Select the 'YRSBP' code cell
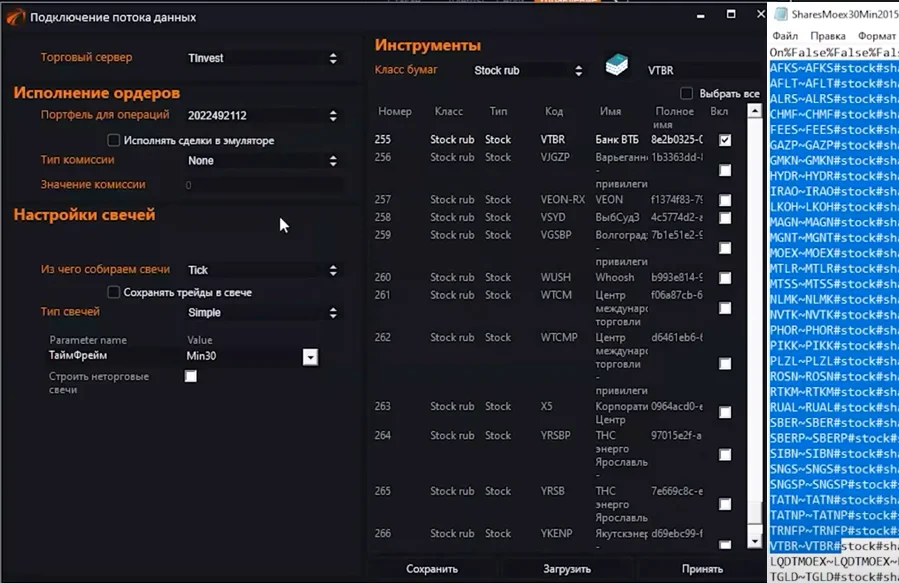Viewport: 899px width, 583px height. tap(556, 435)
